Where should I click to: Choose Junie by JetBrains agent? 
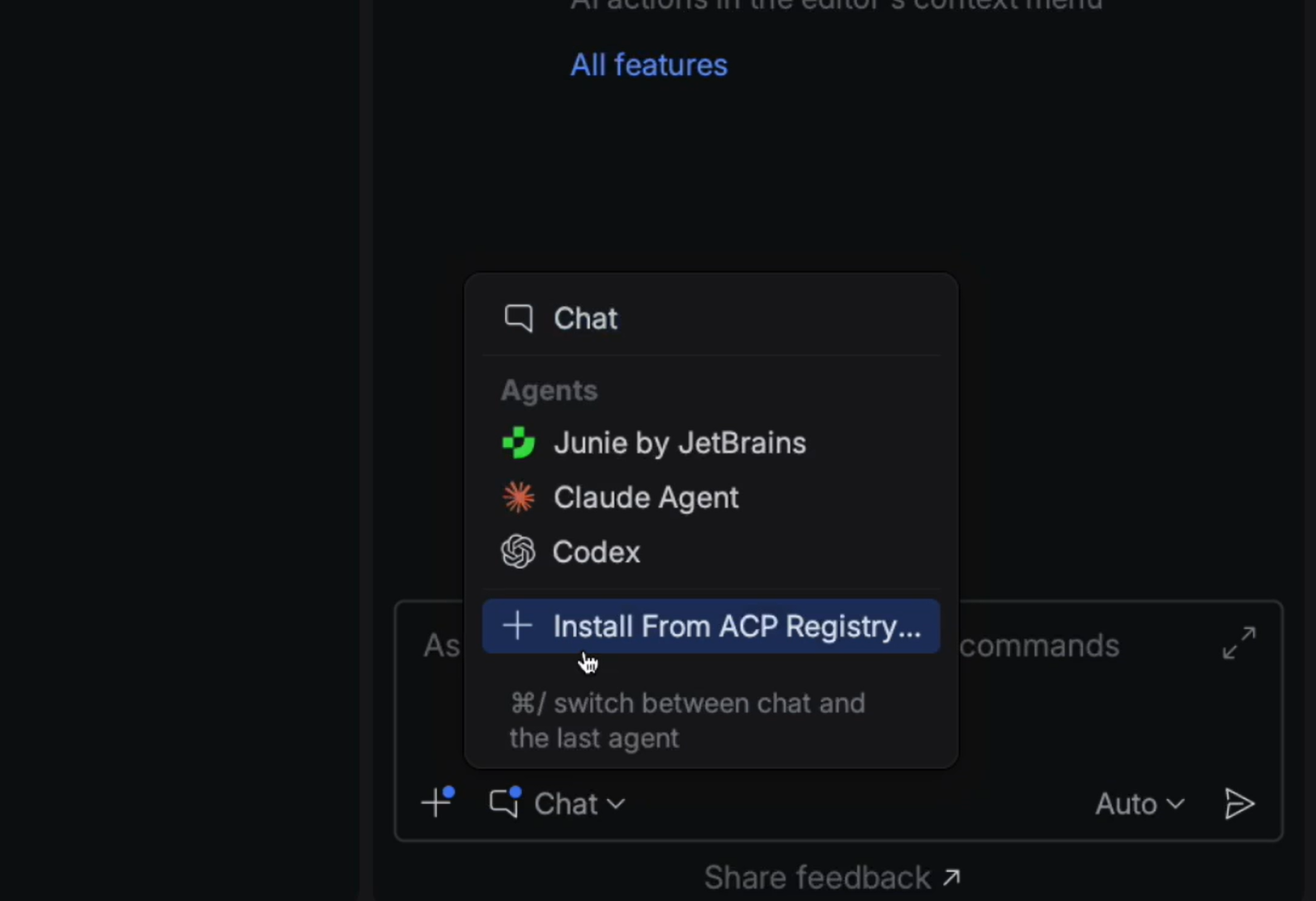pos(679,444)
